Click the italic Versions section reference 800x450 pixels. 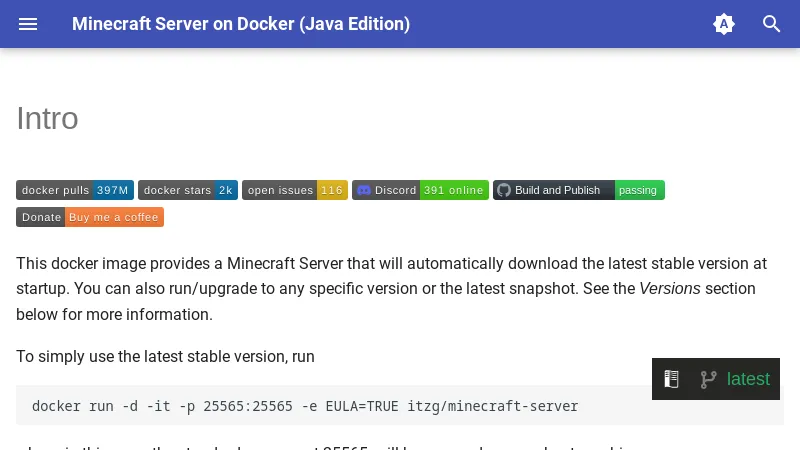coord(670,289)
